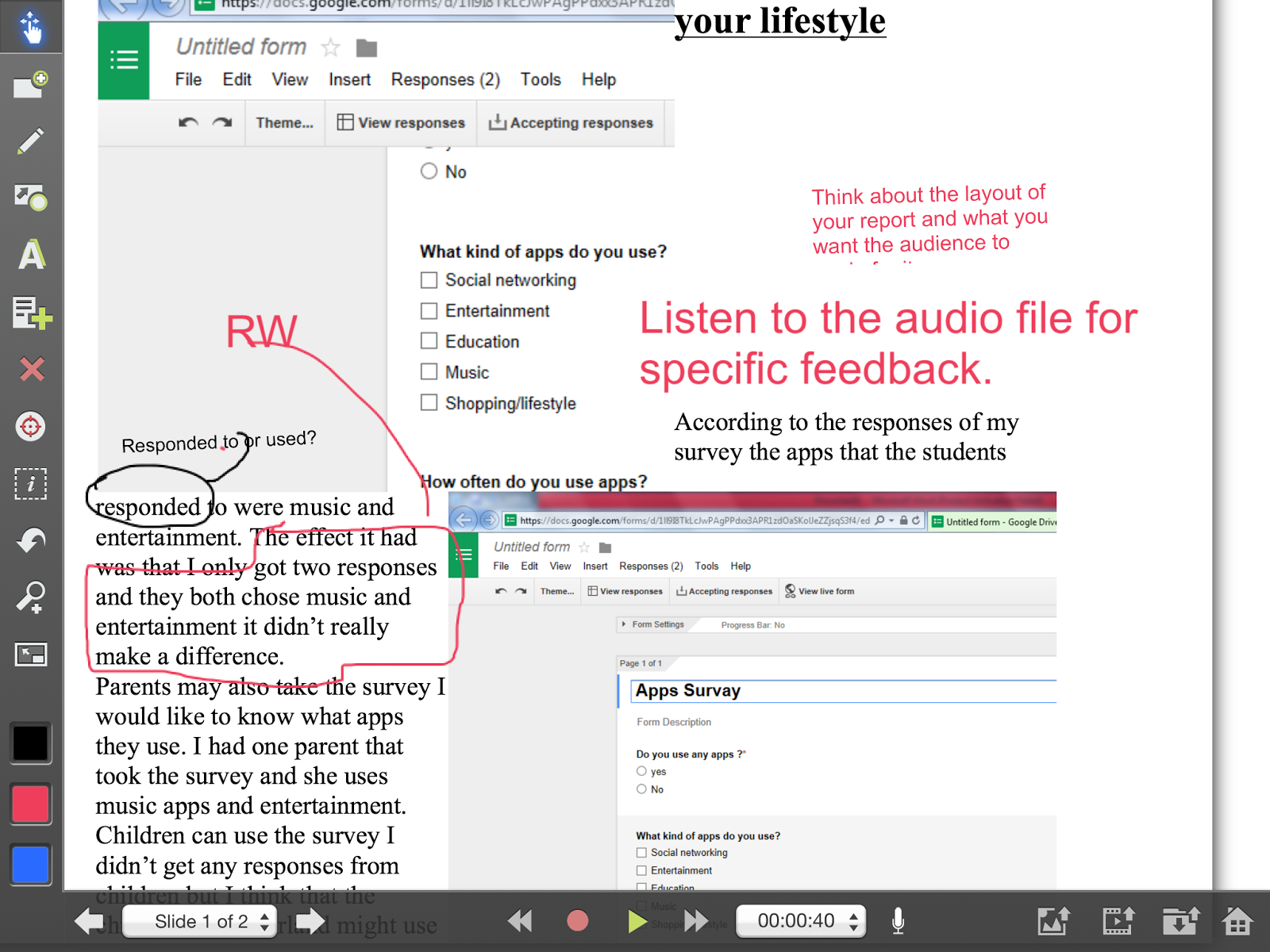Activate the laser pointer target tool

click(x=31, y=426)
